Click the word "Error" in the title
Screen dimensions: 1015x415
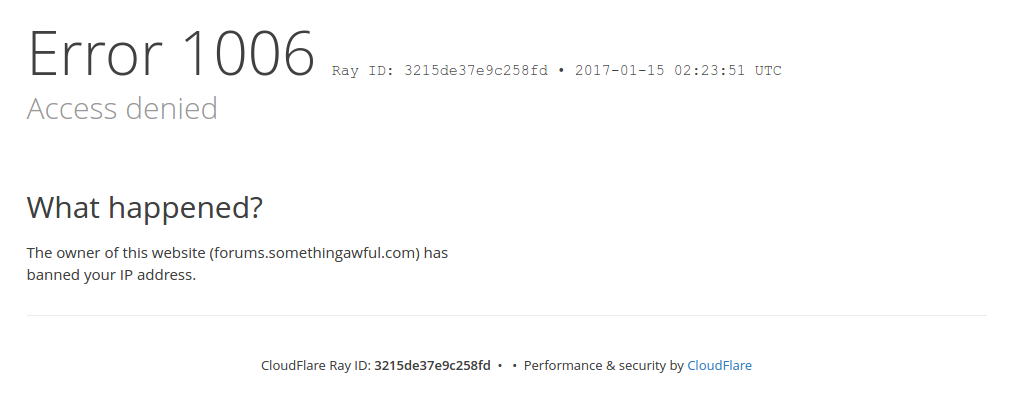pyautogui.click(x=95, y=54)
